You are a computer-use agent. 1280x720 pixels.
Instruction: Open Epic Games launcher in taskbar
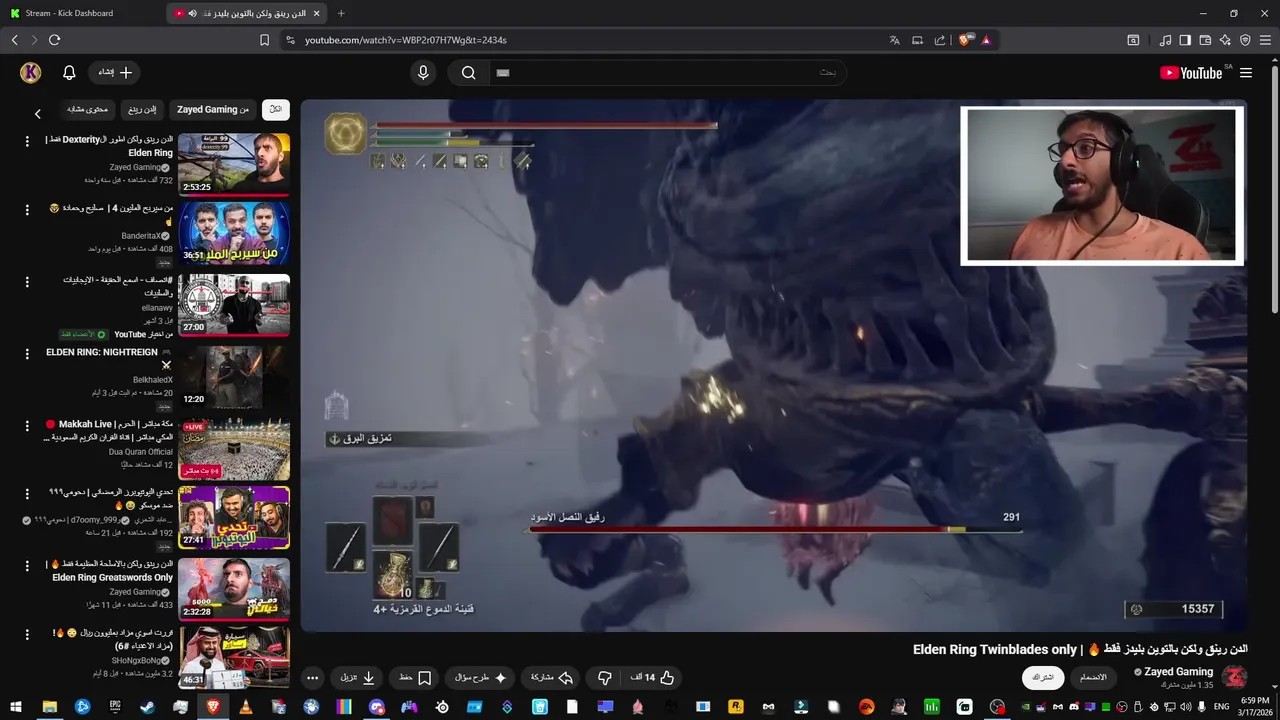tap(115, 707)
